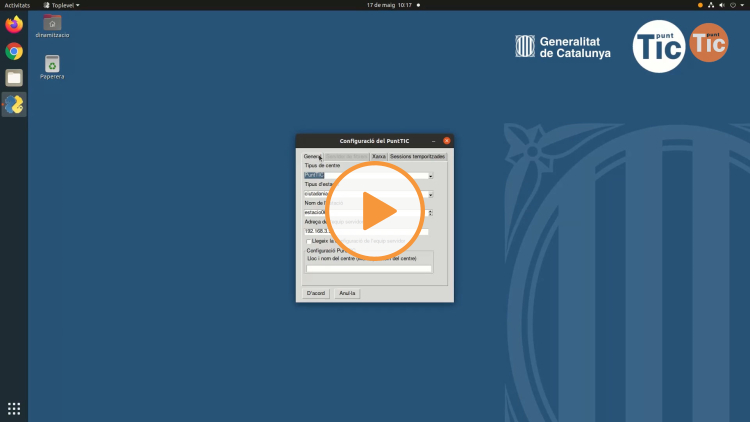Open the Paperera trash icon
750x422 pixels.
(52, 64)
